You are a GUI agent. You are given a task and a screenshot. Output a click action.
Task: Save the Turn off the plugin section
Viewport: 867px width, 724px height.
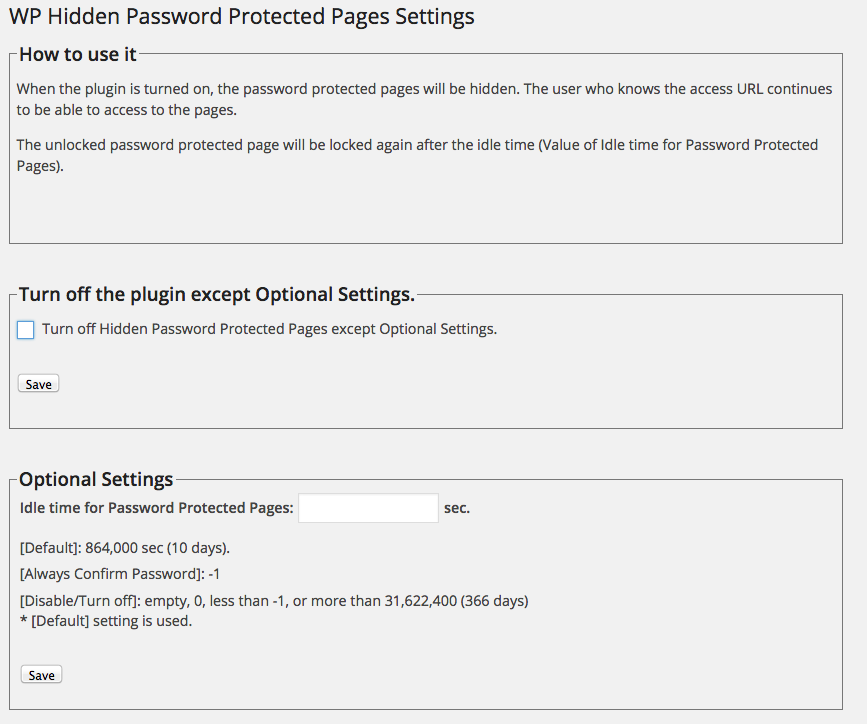(38, 384)
